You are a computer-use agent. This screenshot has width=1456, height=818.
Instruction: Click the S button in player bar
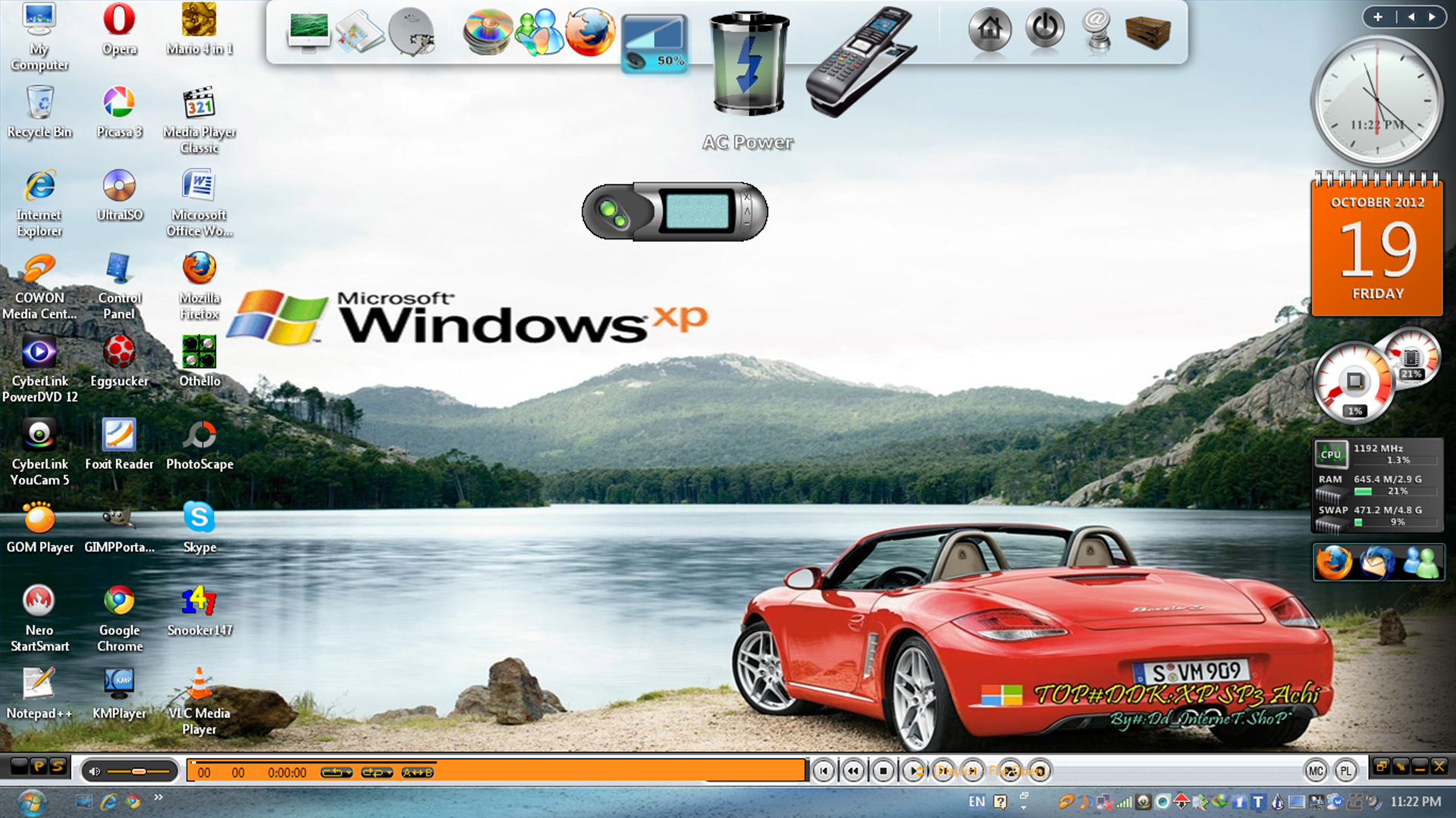[x=58, y=766]
